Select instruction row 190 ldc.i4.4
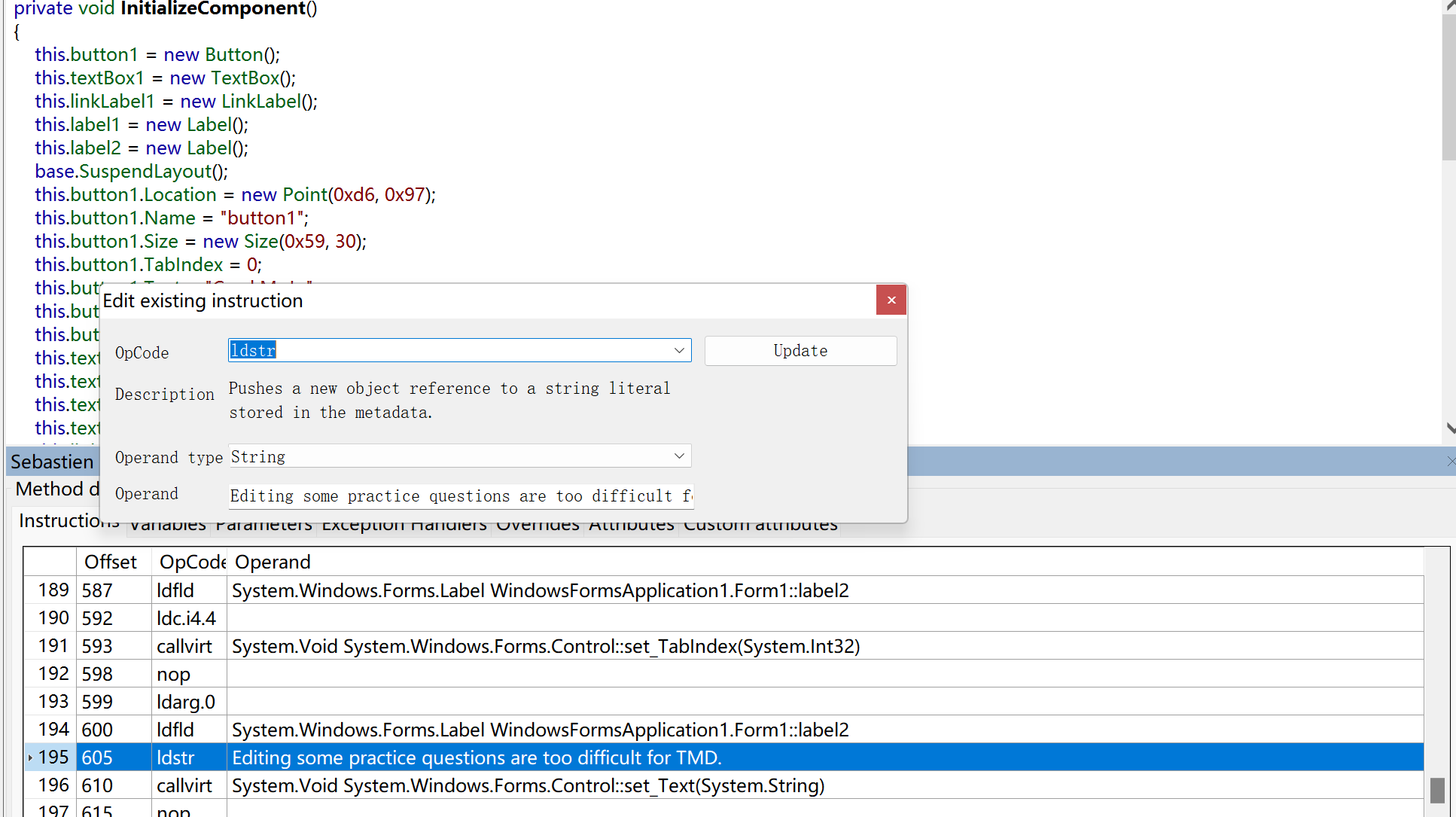The width and height of the screenshot is (1456, 817). tap(724, 618)
